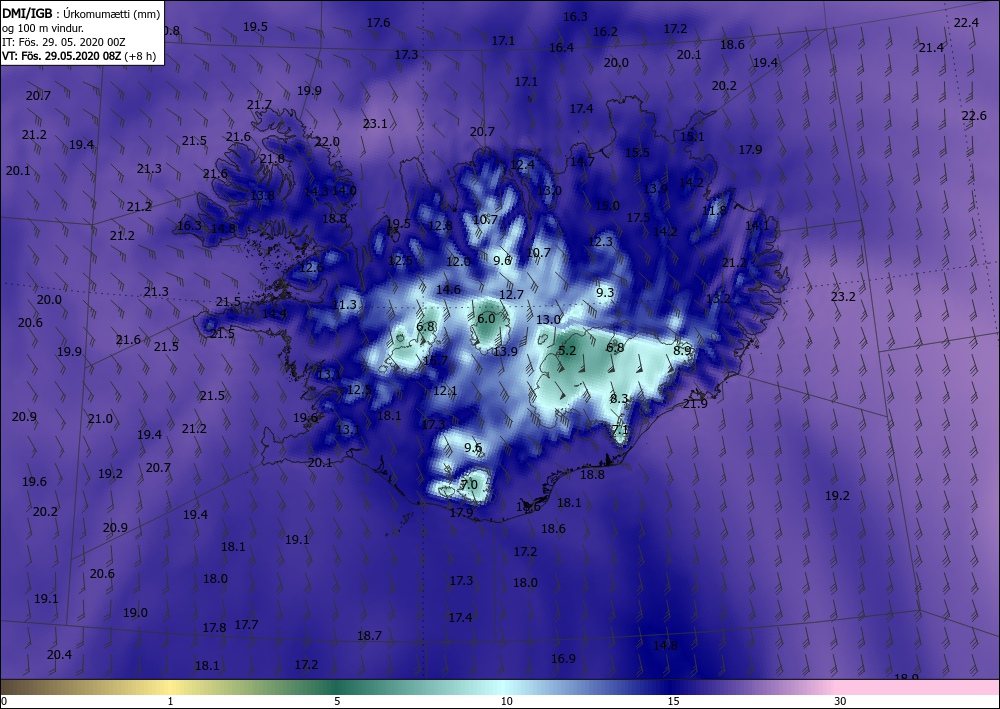Click the map value 21.9
Image resolution: width=1000 pixels, height=709 pixels.
tap(695, 404)
